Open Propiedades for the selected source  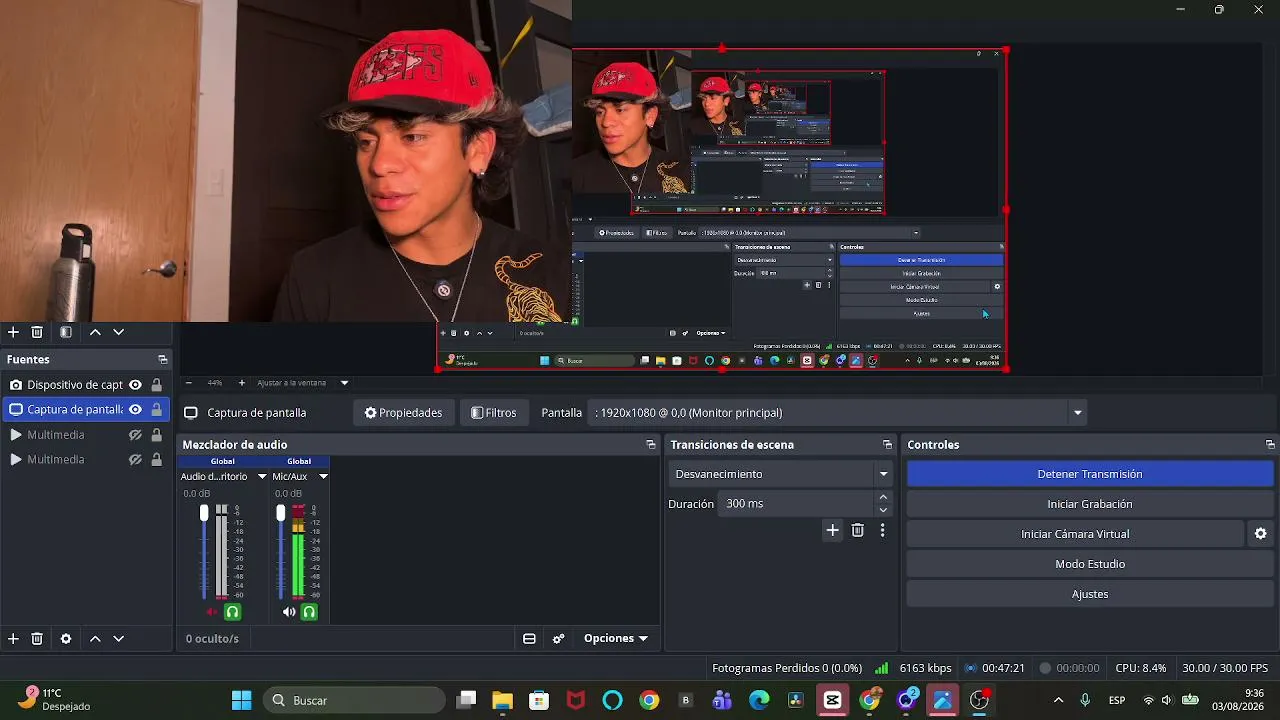coord(403,413)
